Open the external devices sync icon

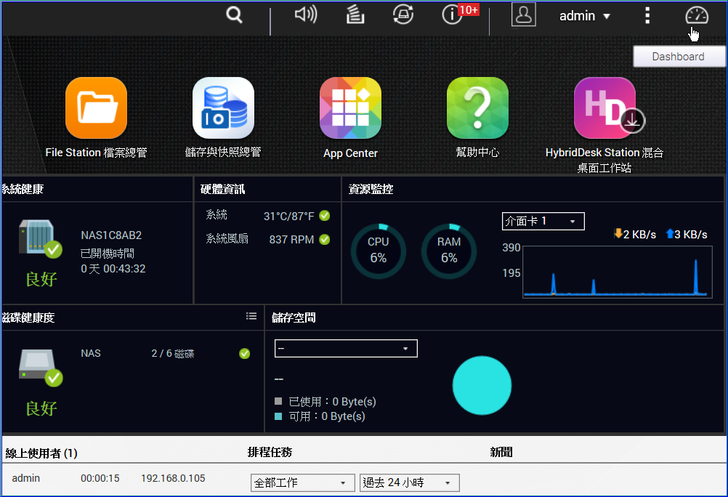(x=404, y=15)
